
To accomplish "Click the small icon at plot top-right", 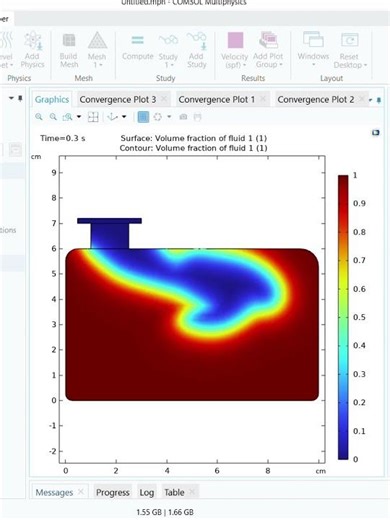I will coord(376,133).
